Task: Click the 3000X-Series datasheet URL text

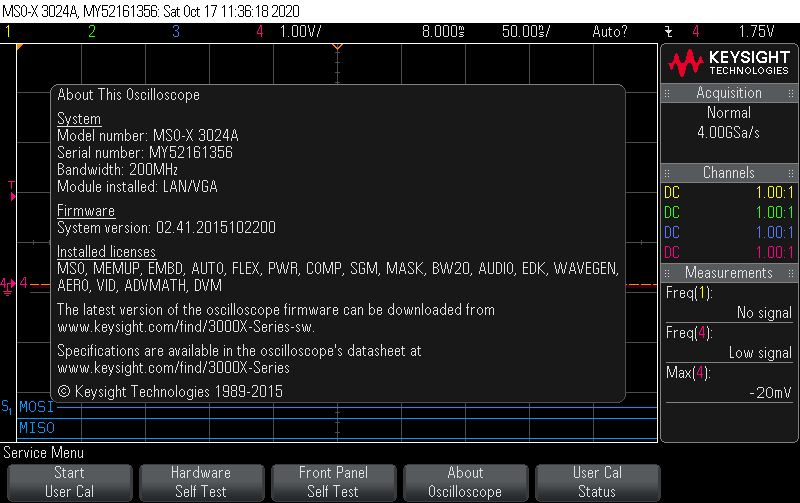Action: (173, 368)
